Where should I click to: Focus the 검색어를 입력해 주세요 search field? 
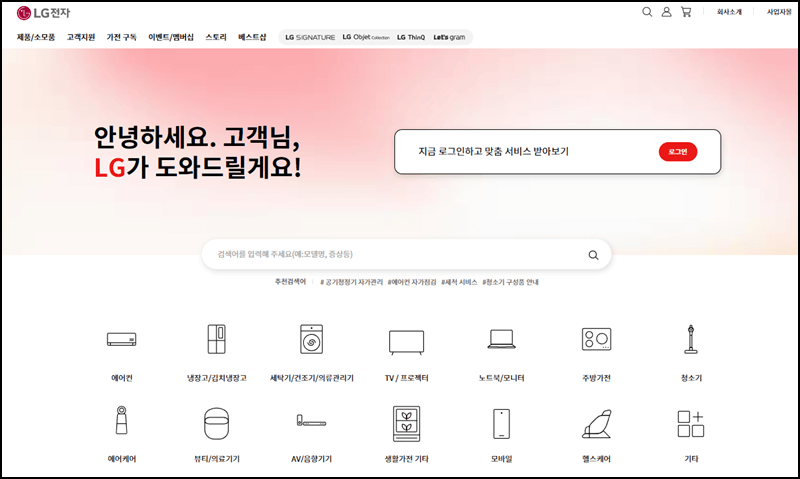tap(406, 254)
